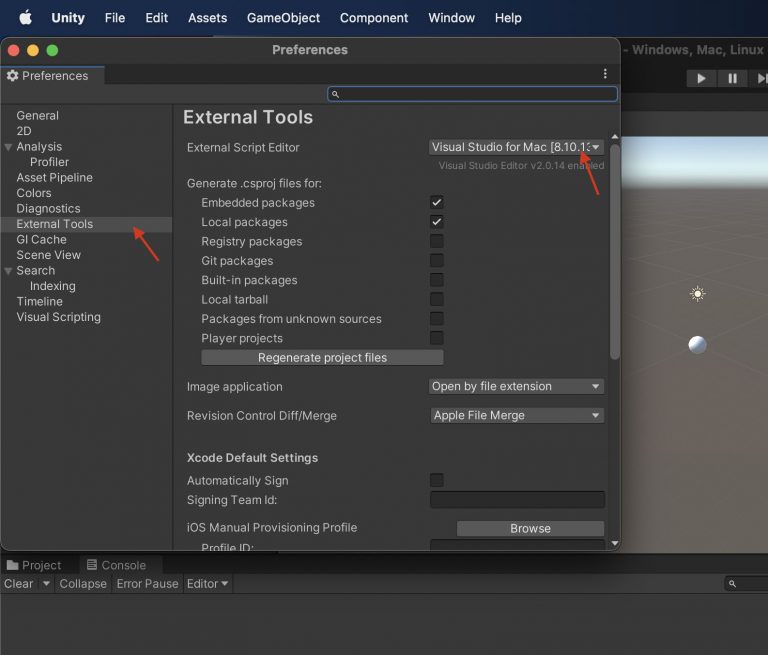Select Asset Pipeline in the sidebar
Screen dimensions: 768x655
click(54, 177)
